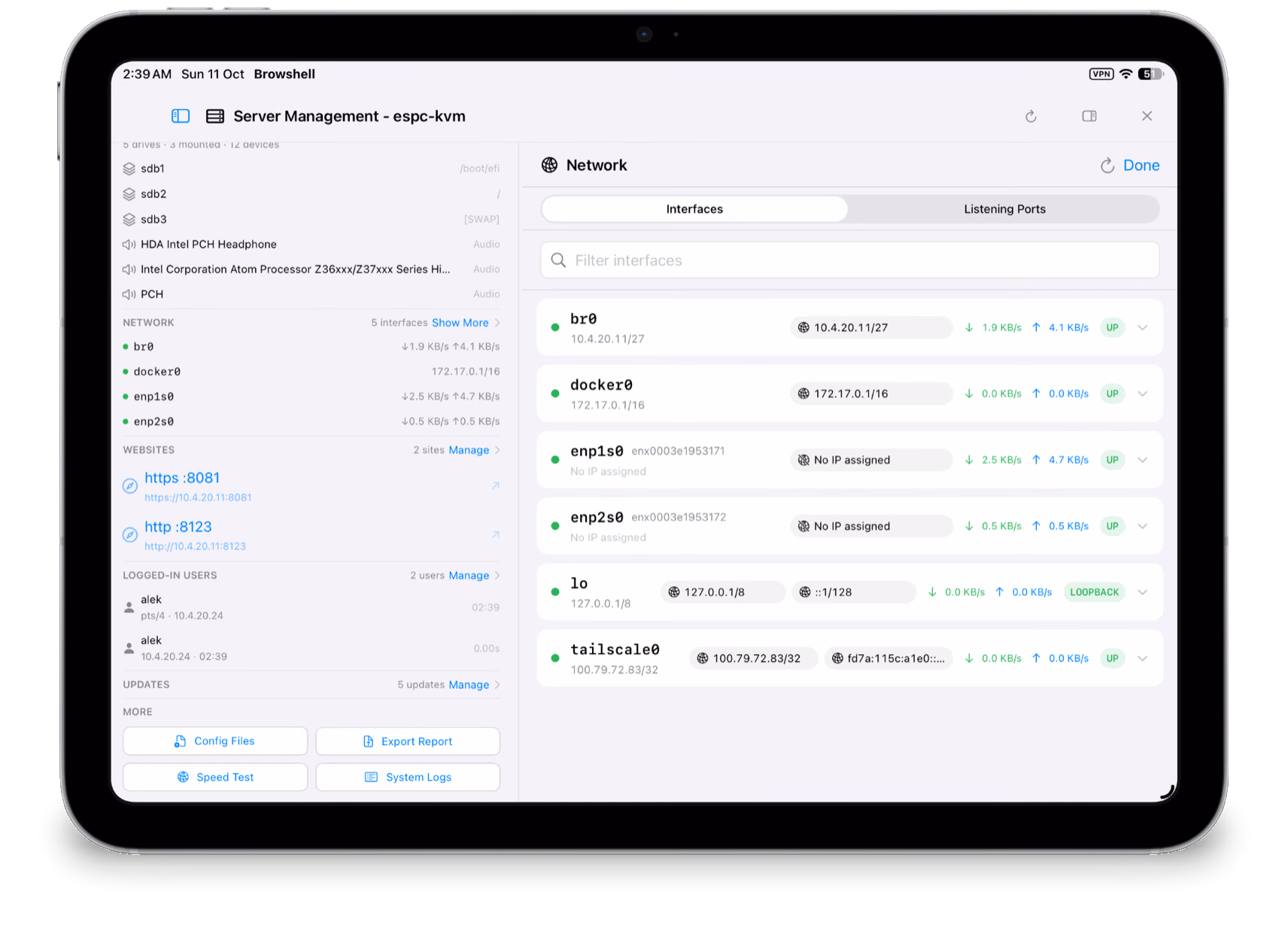The height and width of the screenshot is (940, 1288).
Task: Click the Wi-Fi status icon
Action: click(1126, 74)
